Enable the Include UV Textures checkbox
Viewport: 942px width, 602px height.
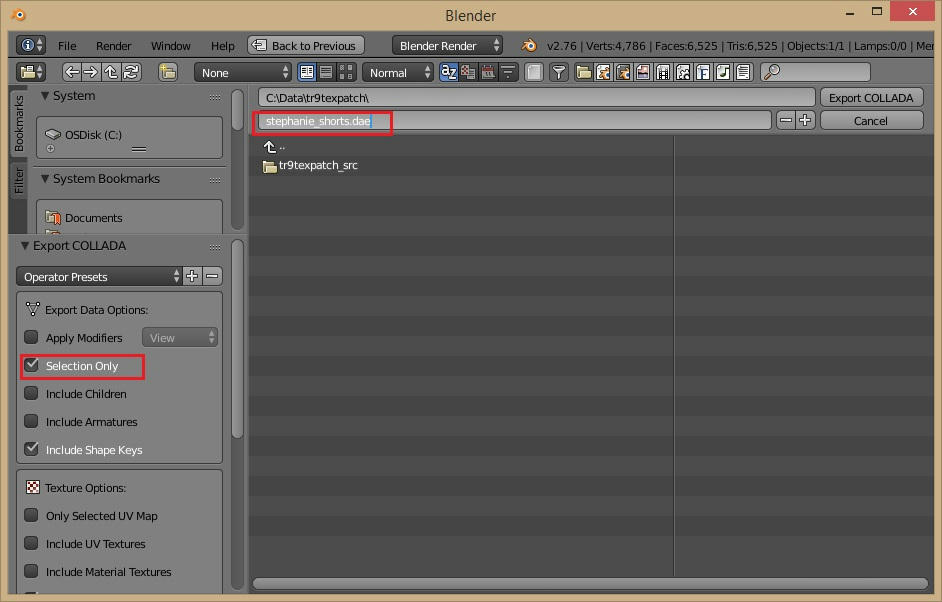(x=31, y=543)
